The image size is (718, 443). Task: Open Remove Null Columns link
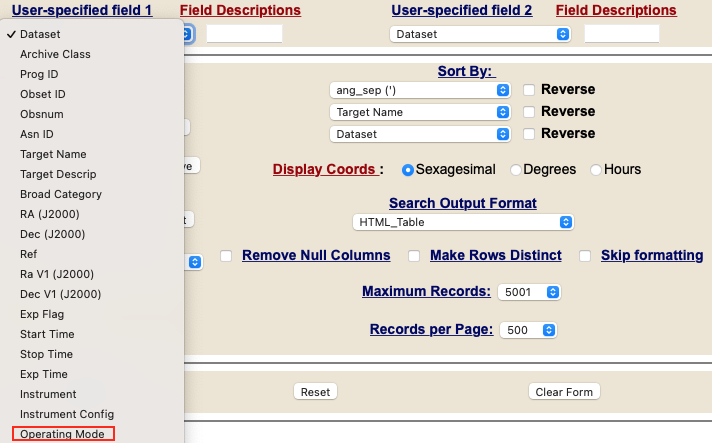click(x=316, y=255)
